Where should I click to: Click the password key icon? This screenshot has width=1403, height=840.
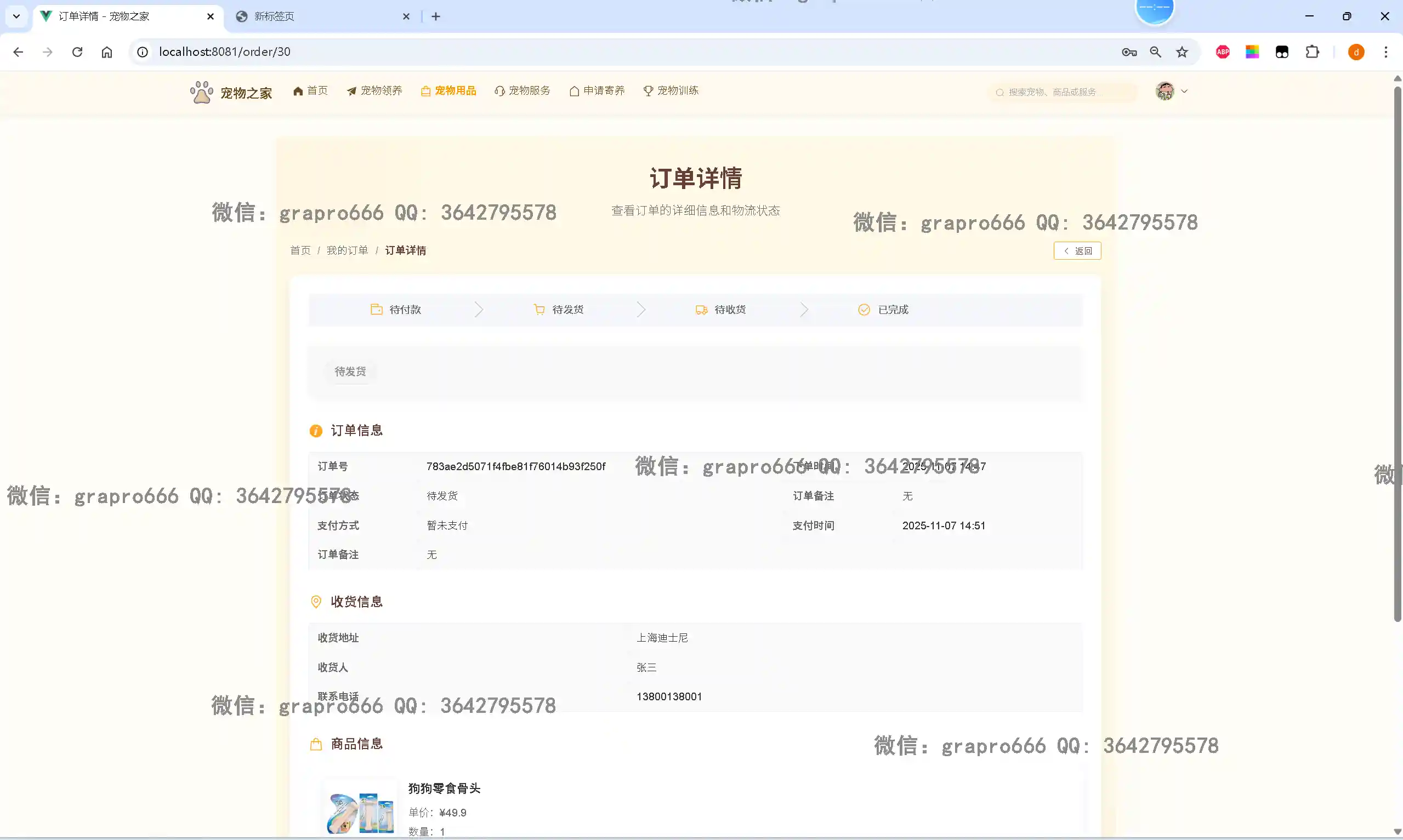(1128, 52)
